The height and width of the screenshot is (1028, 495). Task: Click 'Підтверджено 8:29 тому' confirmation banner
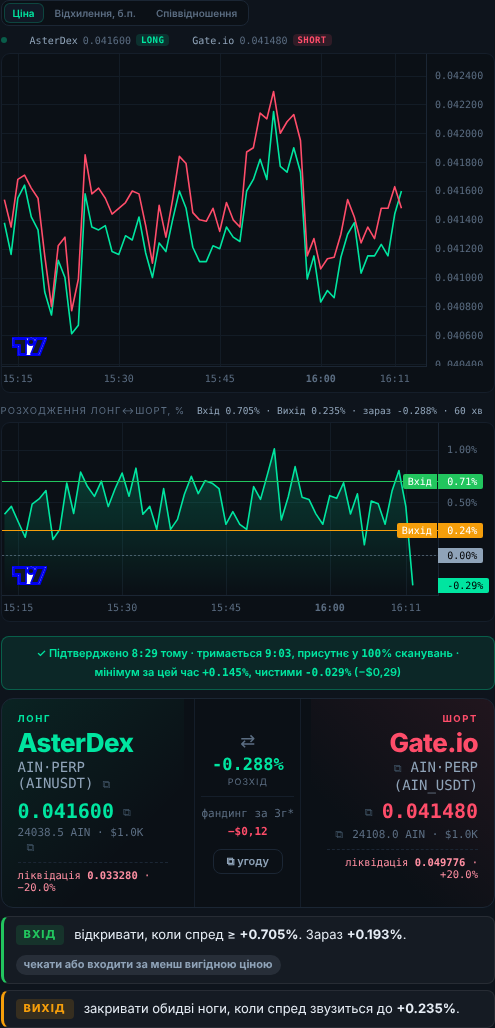248,663
